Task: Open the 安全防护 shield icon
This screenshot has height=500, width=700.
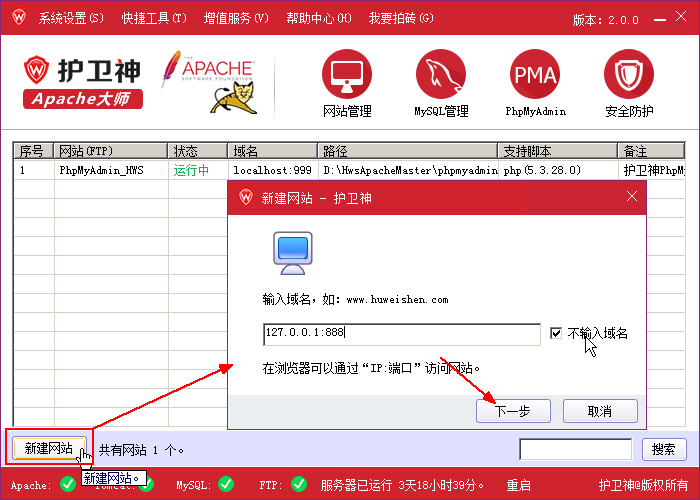Action: pos(629,74)
